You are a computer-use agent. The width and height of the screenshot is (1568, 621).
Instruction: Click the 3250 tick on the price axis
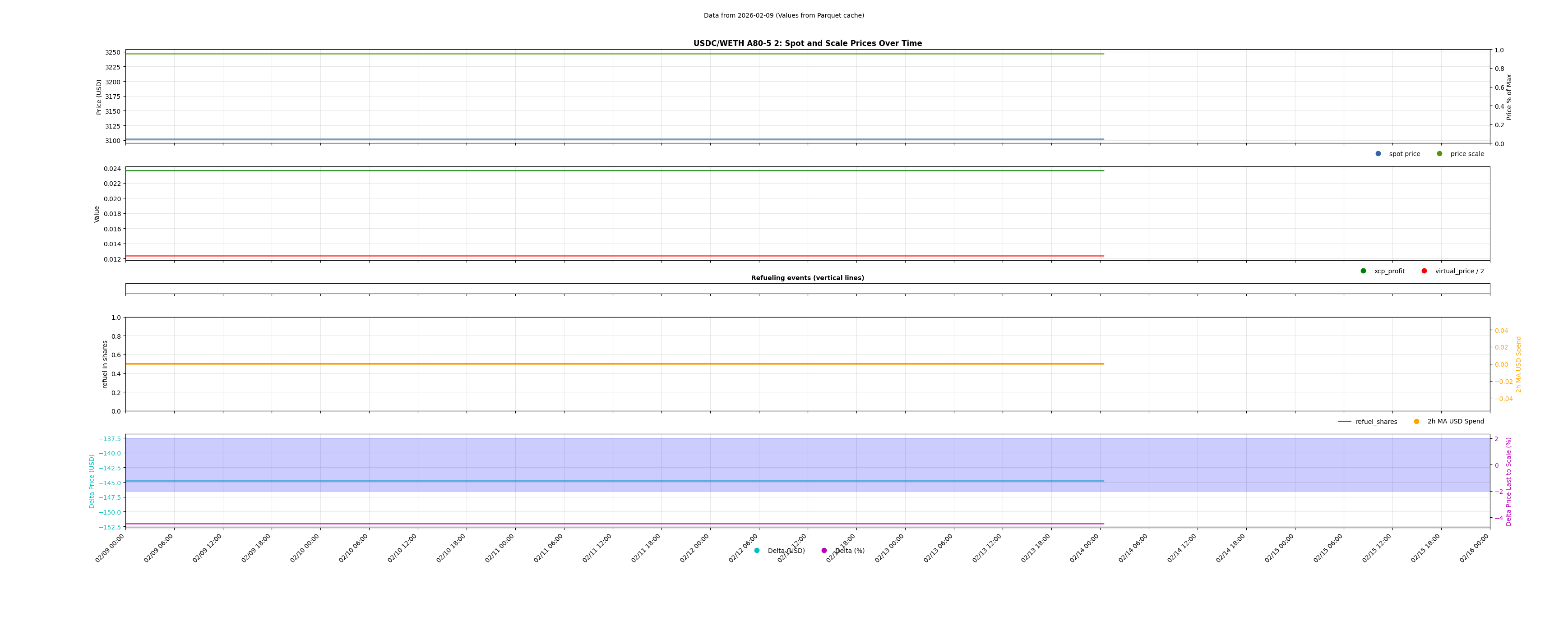[x=113, y=53]
